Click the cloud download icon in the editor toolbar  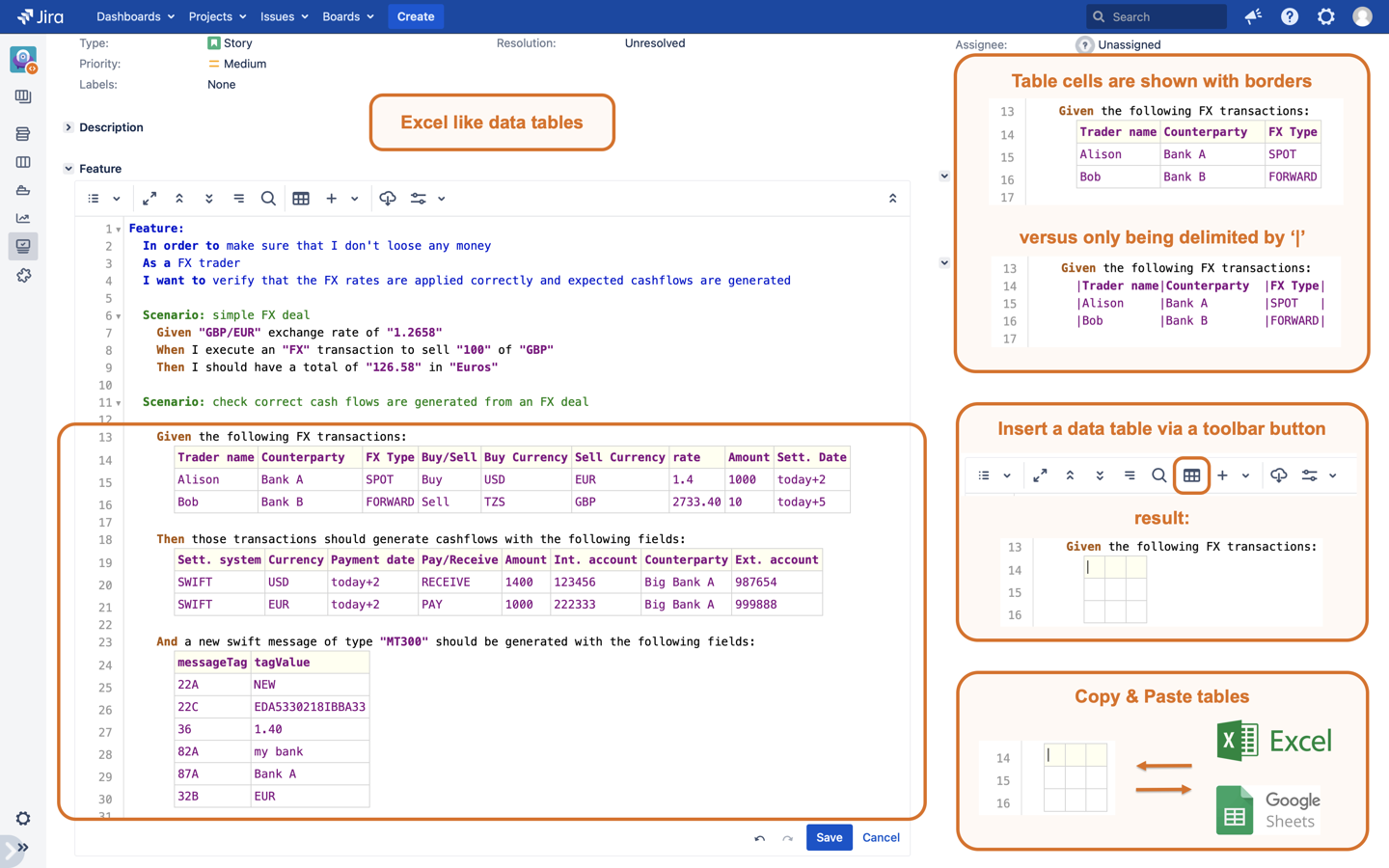[388, 199]
